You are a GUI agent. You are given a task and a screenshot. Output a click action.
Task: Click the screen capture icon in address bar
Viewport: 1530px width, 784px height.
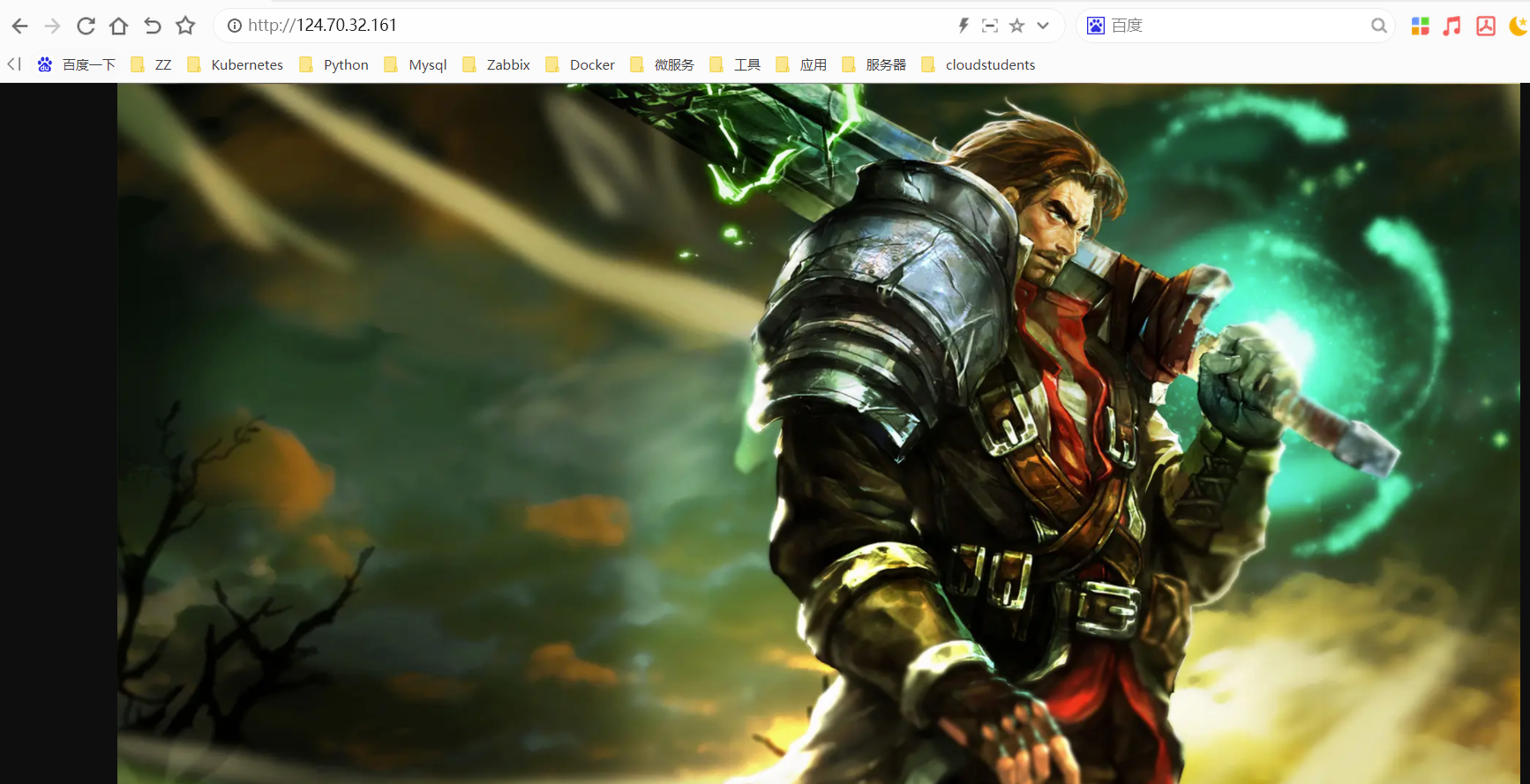click(x=990, y=26)
